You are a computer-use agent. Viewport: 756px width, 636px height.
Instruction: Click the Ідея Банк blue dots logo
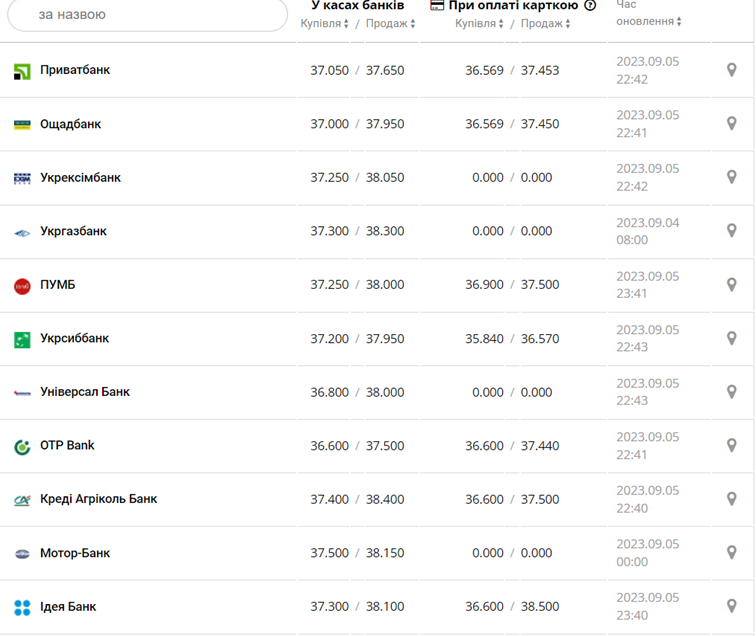point(22,607)
